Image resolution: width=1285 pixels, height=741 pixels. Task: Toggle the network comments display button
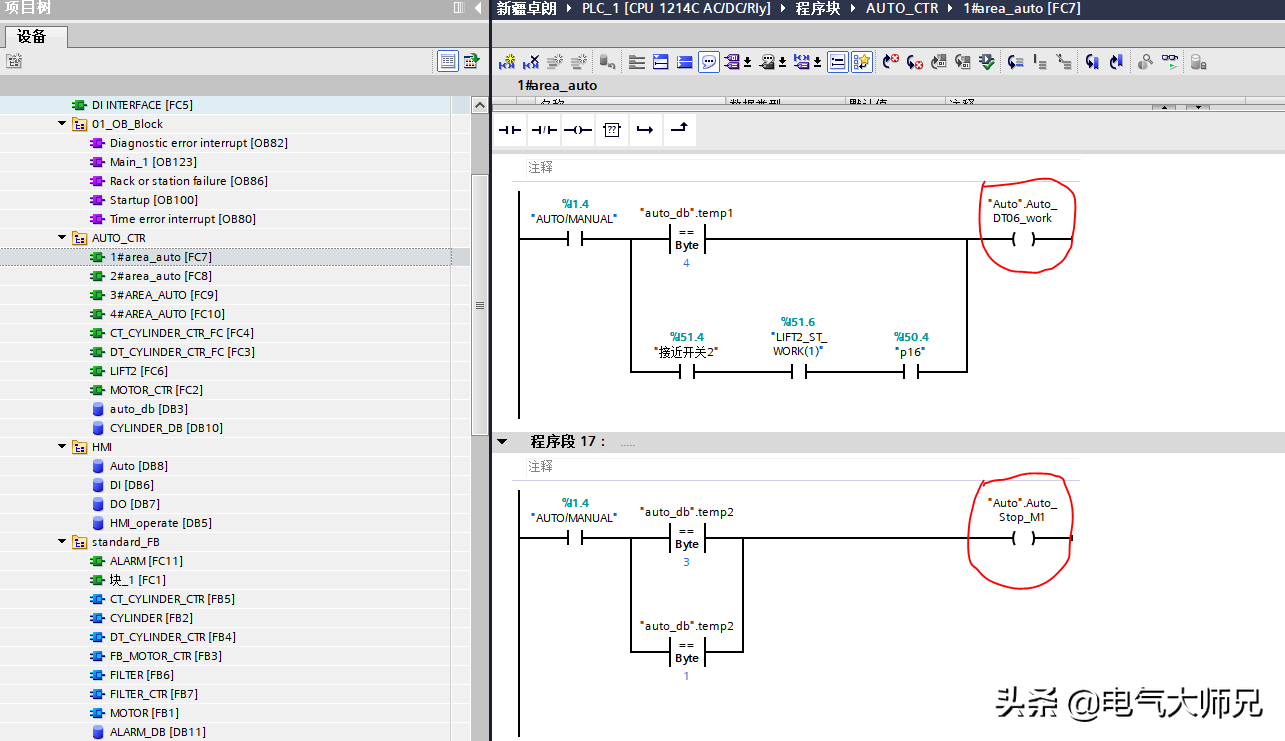pos(708,62)
